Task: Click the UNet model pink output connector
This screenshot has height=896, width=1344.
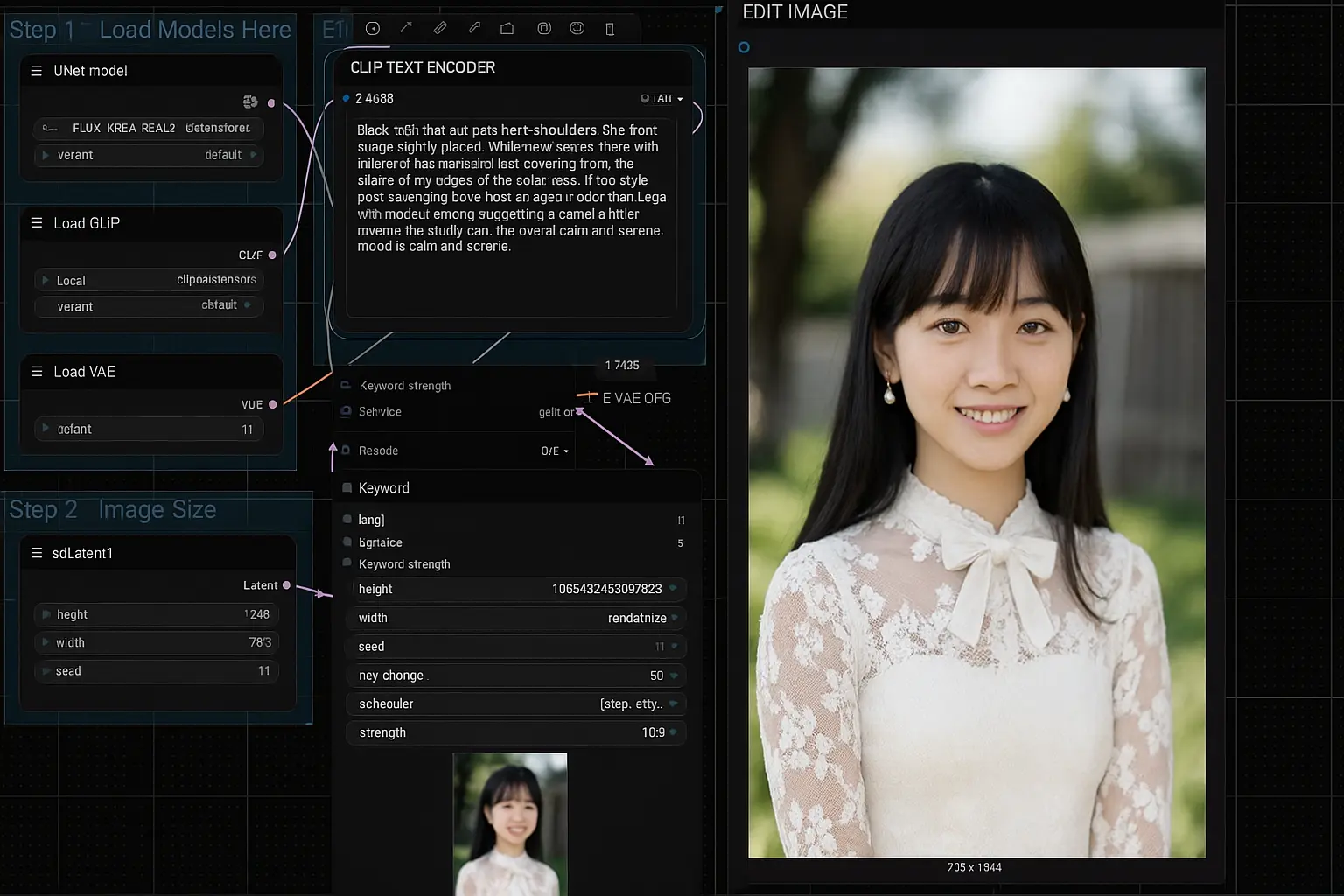Action: click(271, 103)
